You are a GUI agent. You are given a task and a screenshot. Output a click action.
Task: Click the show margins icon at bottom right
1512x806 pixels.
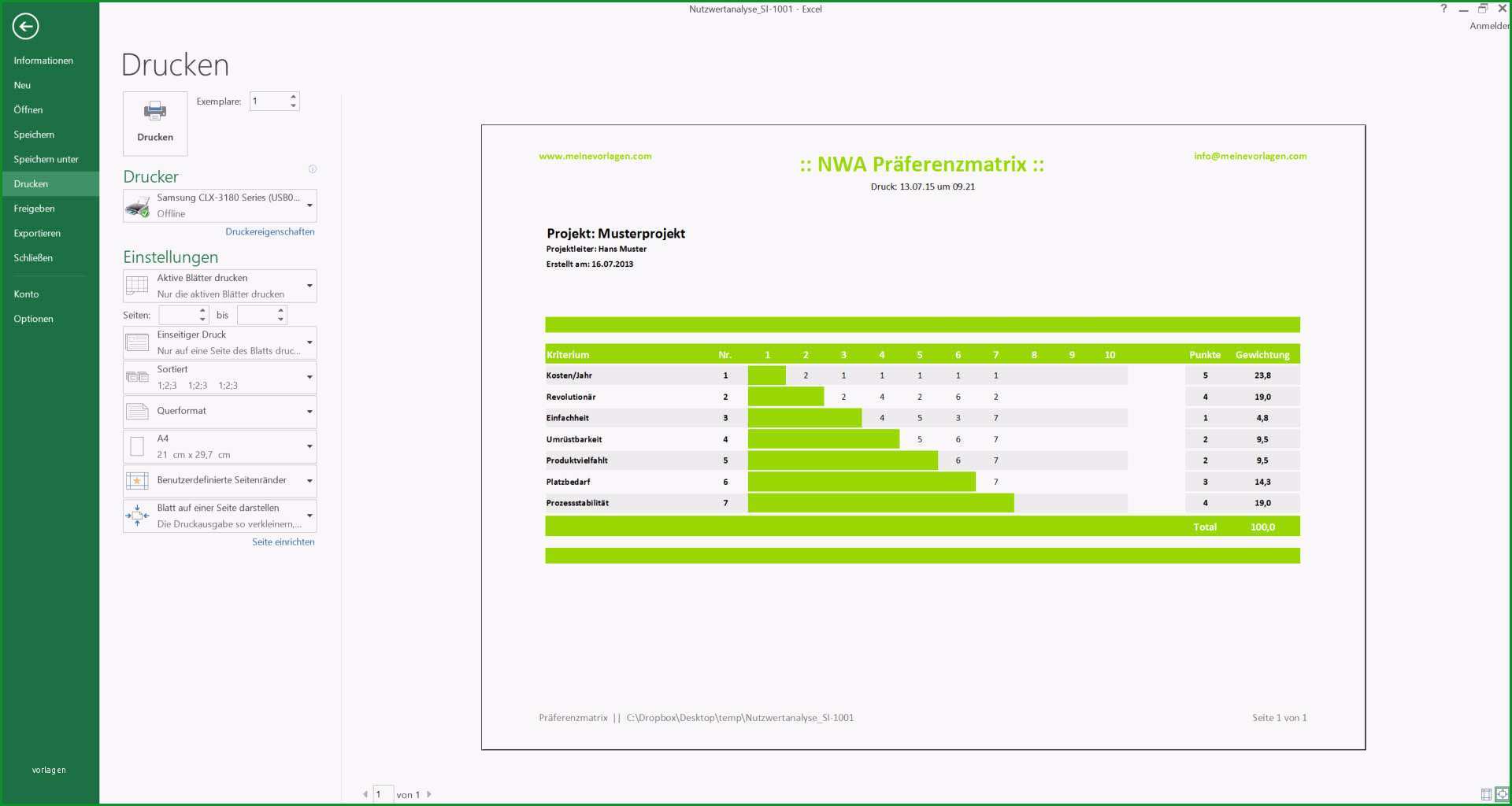pos(1485,794)
